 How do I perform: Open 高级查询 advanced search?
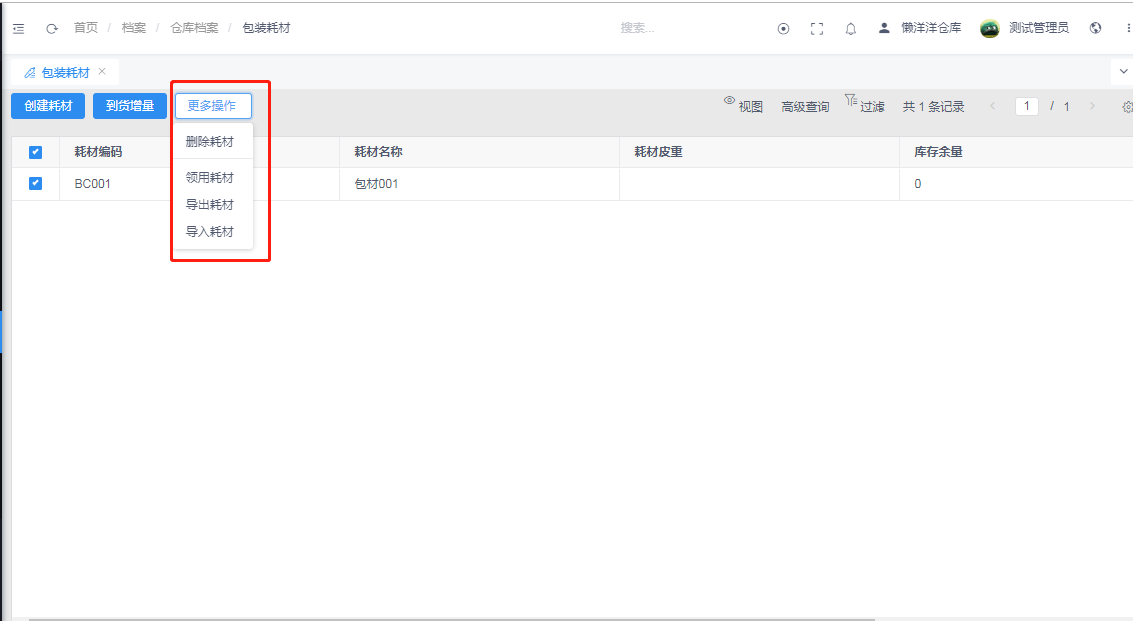click(805, 107)
